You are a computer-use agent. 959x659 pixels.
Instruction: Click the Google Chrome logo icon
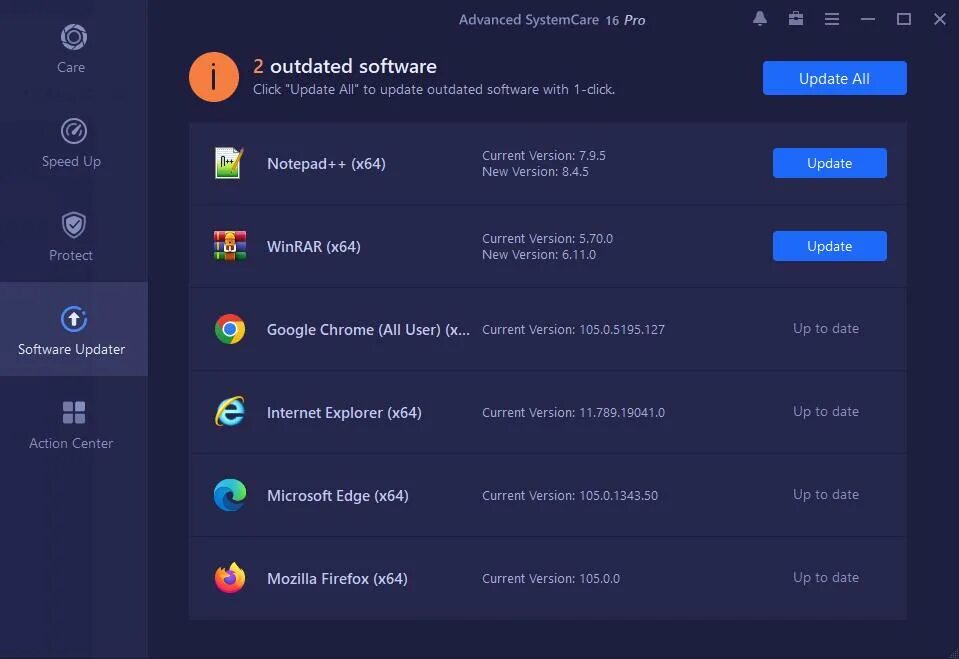[x=230, y=329]
